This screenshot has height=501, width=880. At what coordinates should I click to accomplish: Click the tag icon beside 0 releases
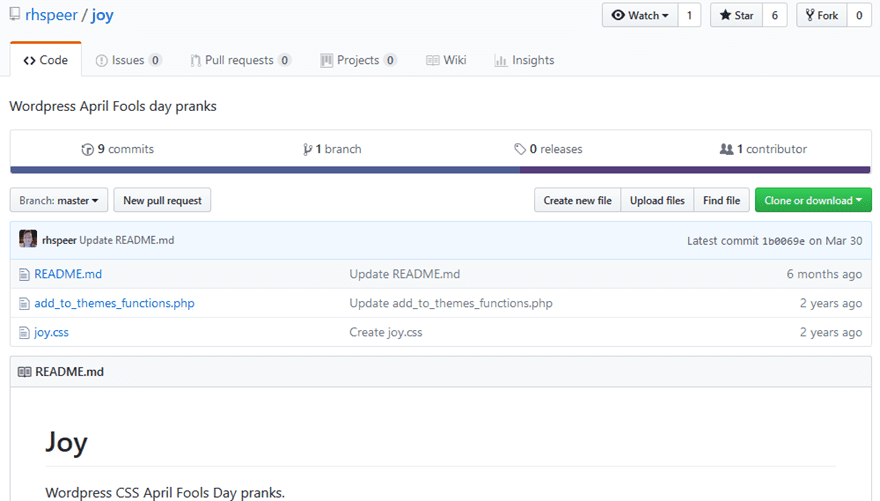click(x=520, y=149)
